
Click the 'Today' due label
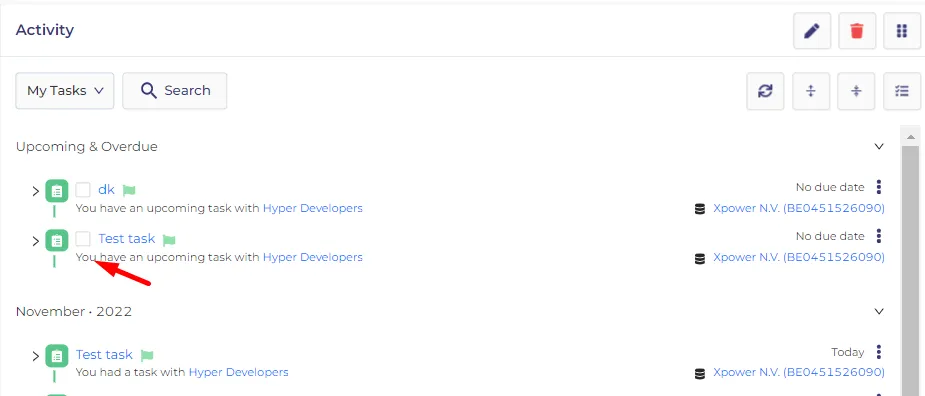pyautogui.click(x=848, y=352)
